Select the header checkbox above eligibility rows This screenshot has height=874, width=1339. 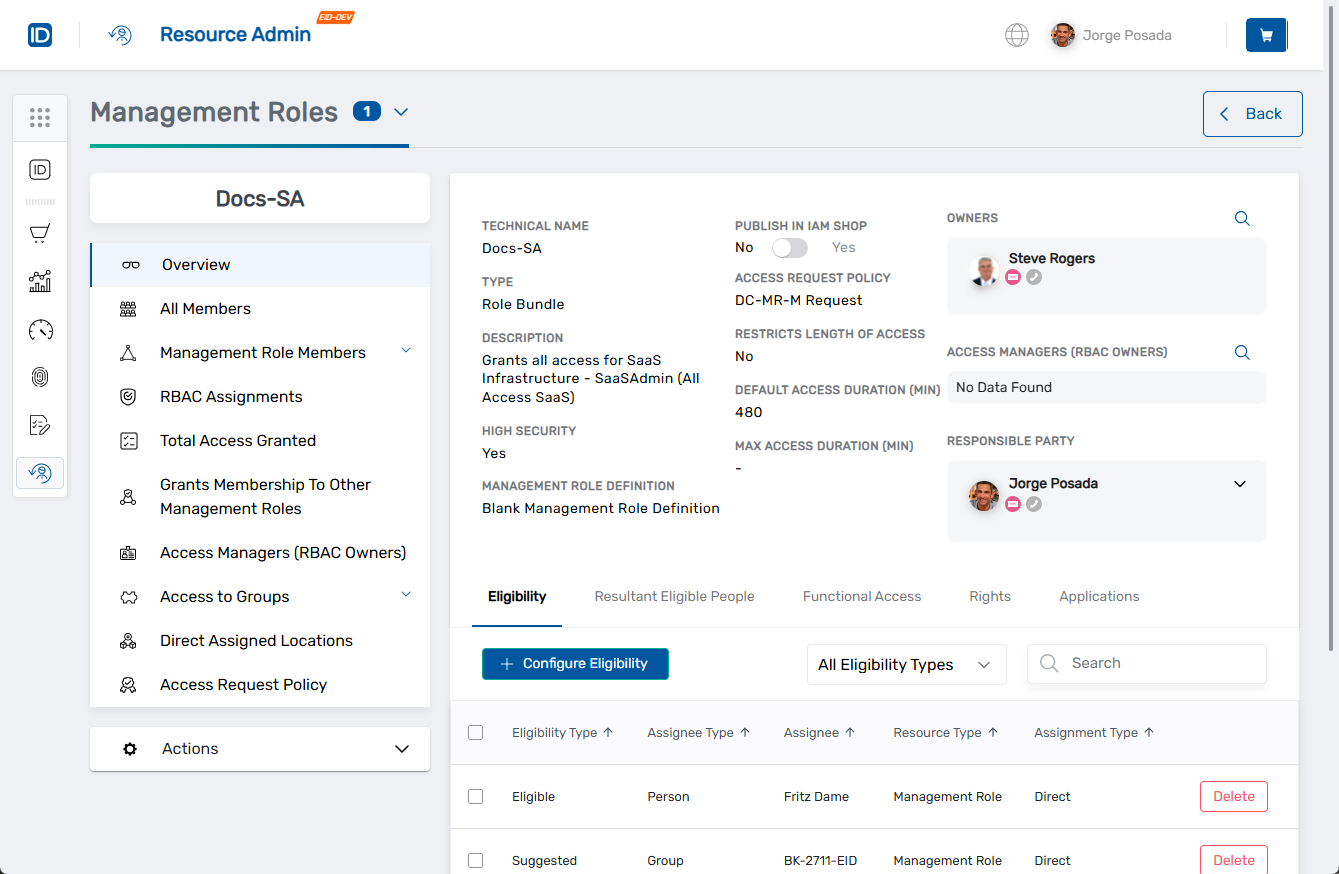coord(475,732)
